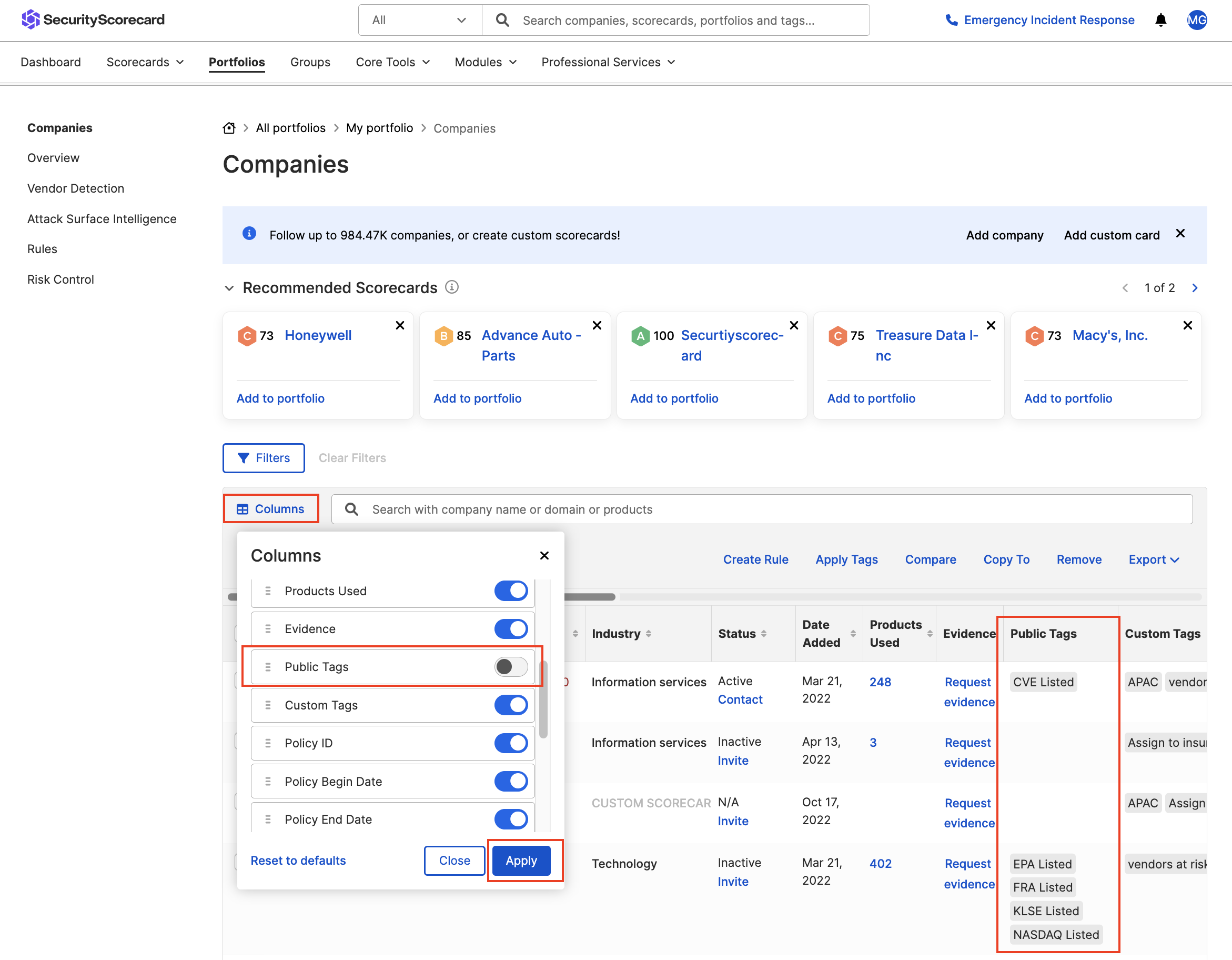Image resolution: width=1232 pixels, height=960 pixels.
Task: Click drag handle for Policy ID column
Action: click(x=268, y=743)
